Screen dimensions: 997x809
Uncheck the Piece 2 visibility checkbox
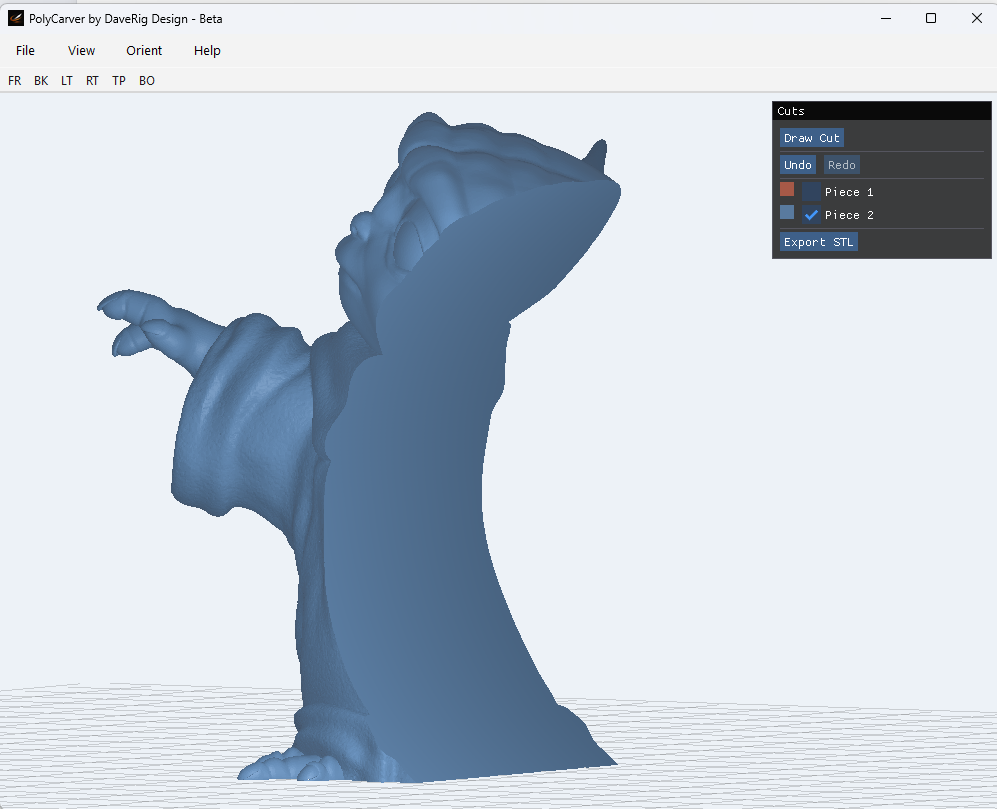click(811, 215)
